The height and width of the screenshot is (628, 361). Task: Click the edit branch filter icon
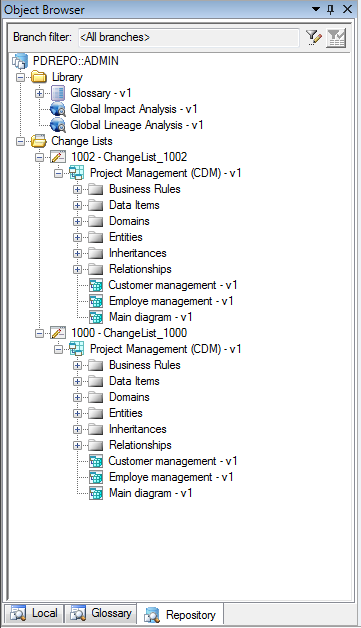click(314, 38)
